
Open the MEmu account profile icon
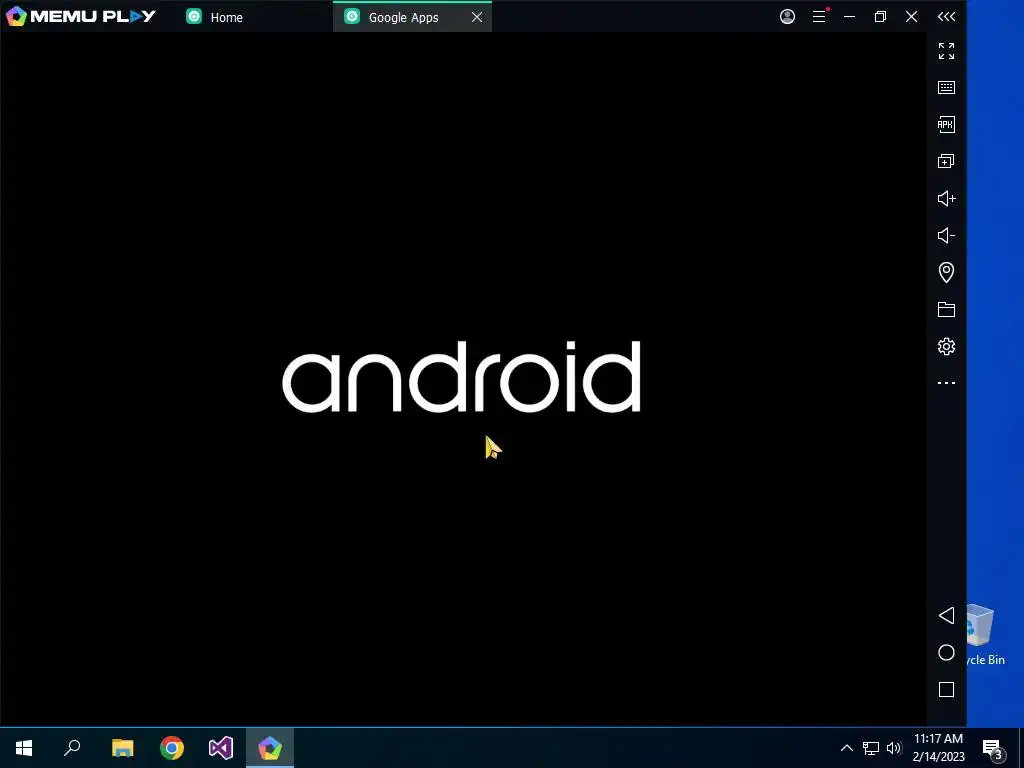tap(788, 16)
